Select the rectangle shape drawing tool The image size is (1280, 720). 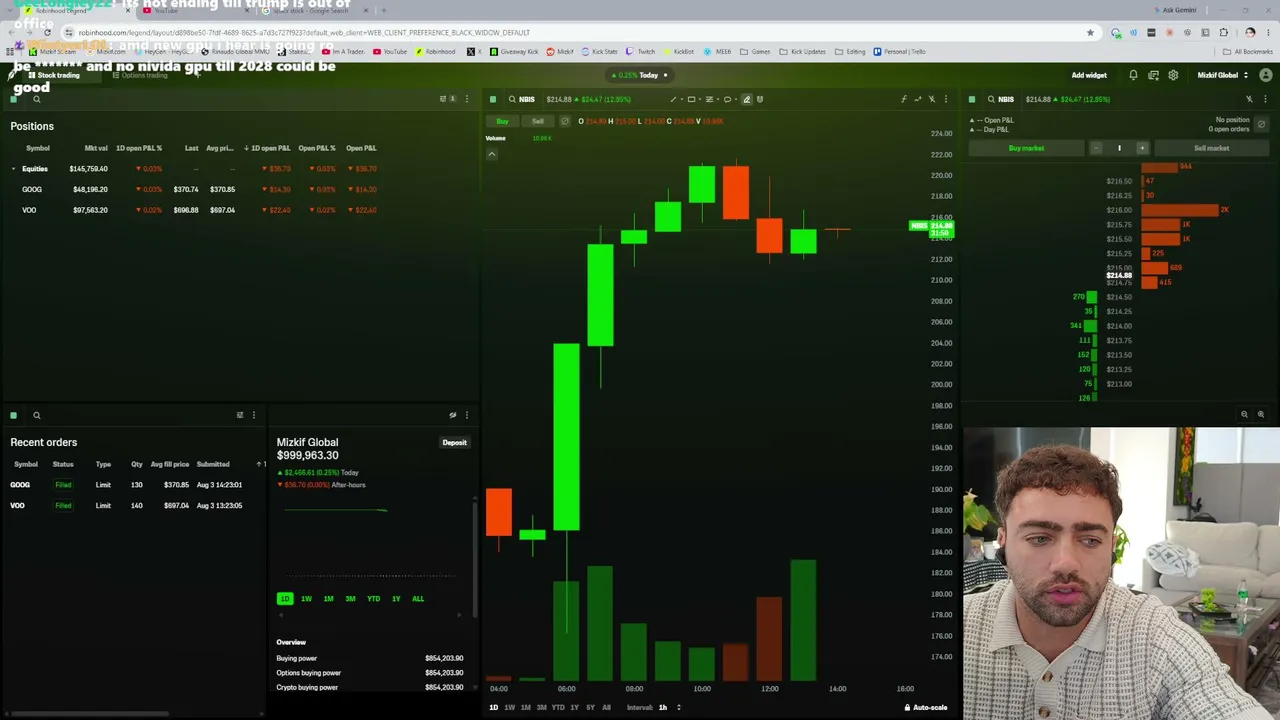point(691,99)
